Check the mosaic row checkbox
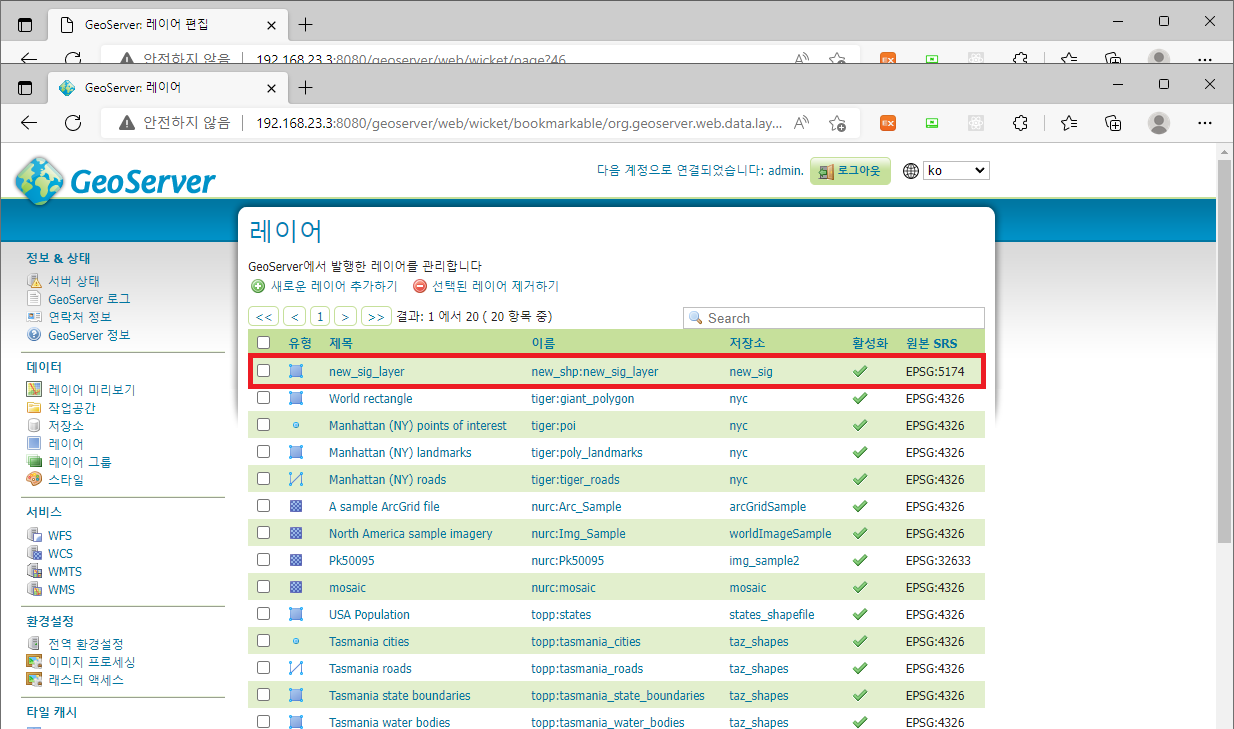Viewport: 1234px width, 729px height. click(263, 587)
